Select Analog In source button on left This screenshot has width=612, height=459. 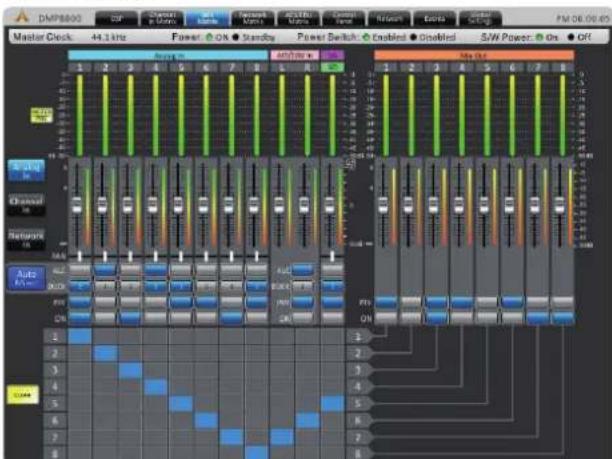26,171
